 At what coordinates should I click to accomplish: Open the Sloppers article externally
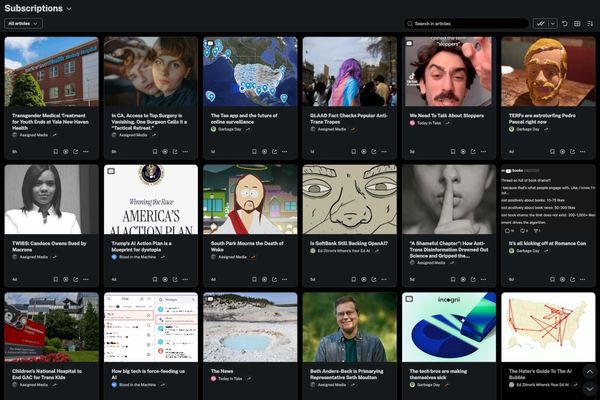(473, 152)
